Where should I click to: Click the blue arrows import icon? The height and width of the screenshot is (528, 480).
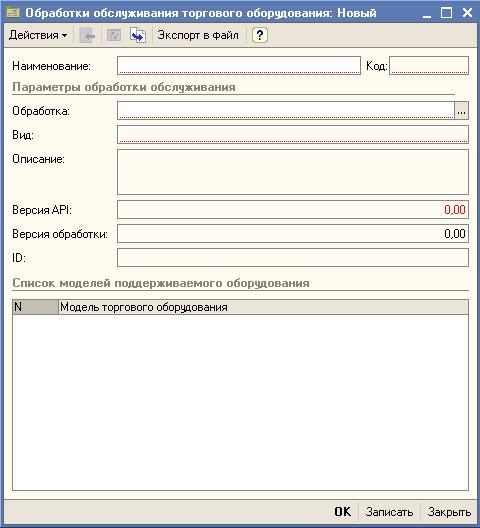(138, 35)
